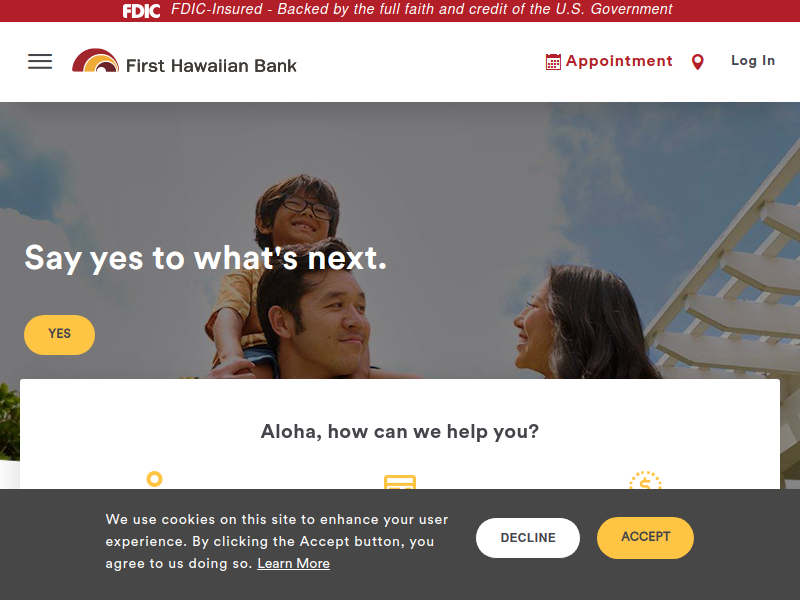Click the First Hawaiian Bank rainbow logo

(95, 61)
